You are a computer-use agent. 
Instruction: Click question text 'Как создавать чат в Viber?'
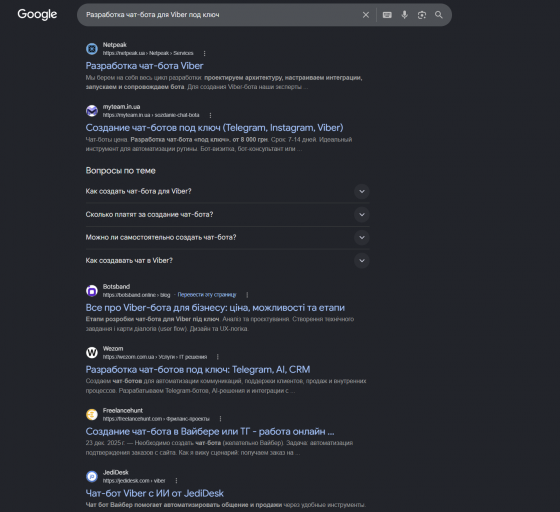click(x=129, y=261)
